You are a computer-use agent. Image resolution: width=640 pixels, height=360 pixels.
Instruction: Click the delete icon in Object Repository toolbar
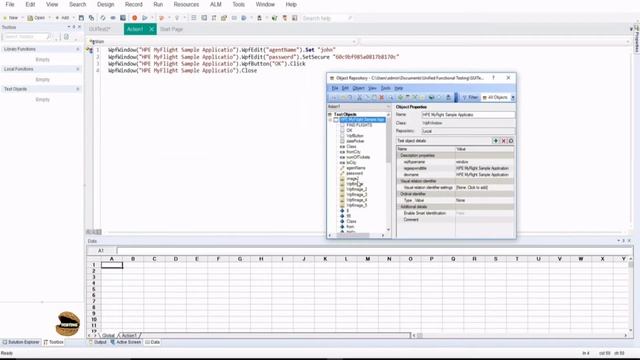[382, 98]
